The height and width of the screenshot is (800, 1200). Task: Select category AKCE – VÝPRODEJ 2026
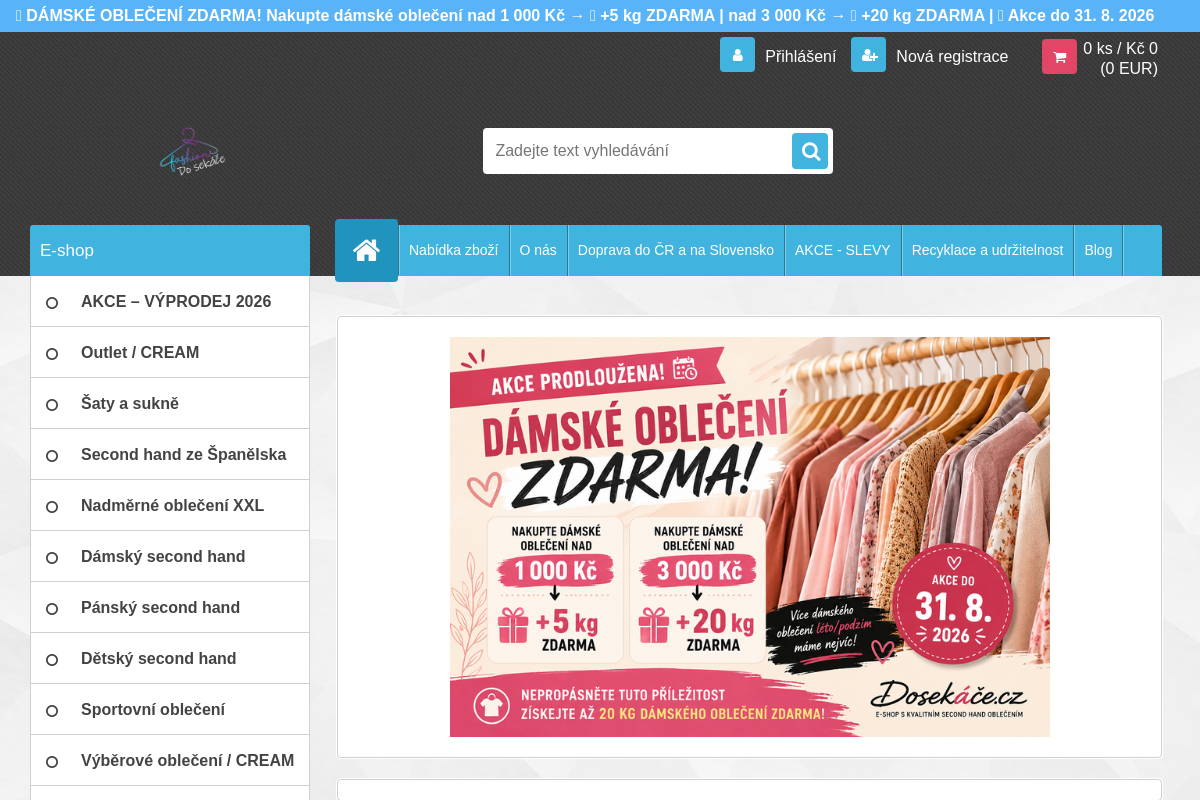pyautogui.click(x=170, y=301)
